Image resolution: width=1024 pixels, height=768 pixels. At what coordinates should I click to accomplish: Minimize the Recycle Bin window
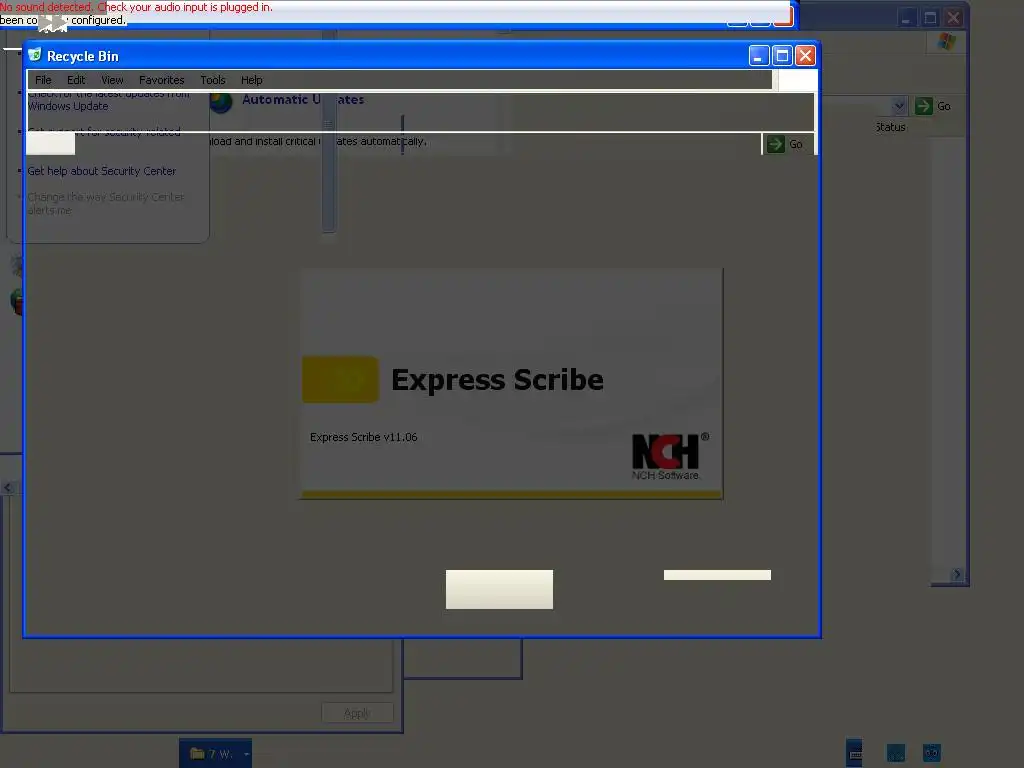759,56
